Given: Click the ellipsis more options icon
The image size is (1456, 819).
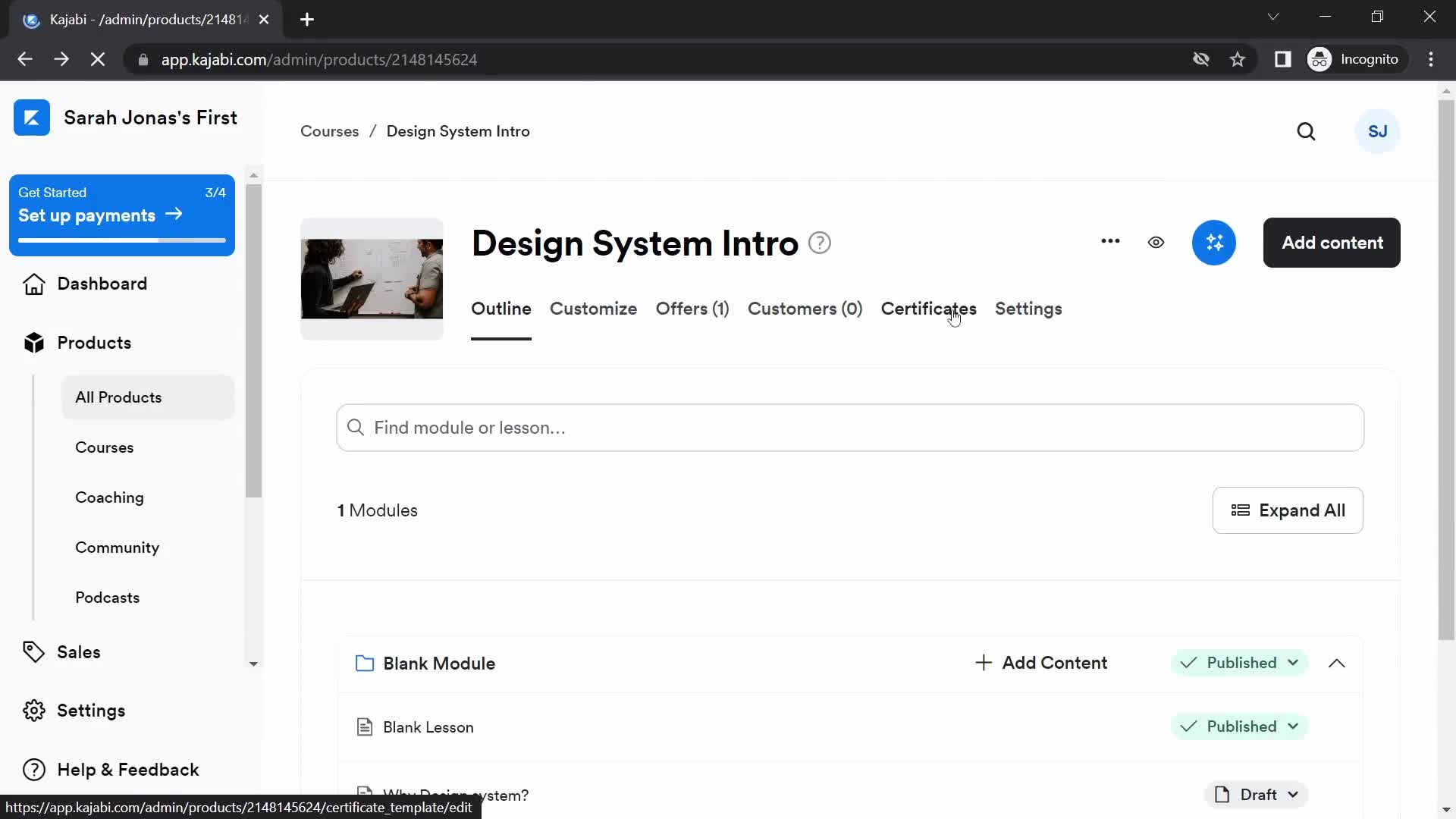Looking at the screenshot, I should click(x=1110, y=242).
